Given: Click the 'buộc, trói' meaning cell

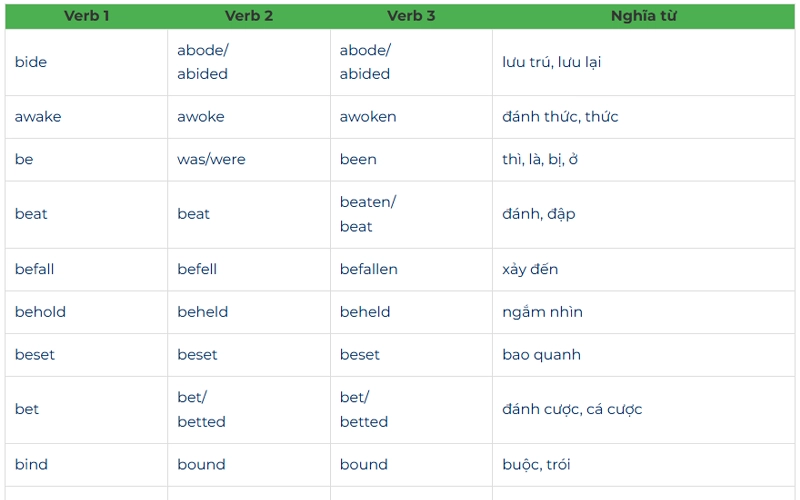Looking at the screenshot, I should click(643, 465).
